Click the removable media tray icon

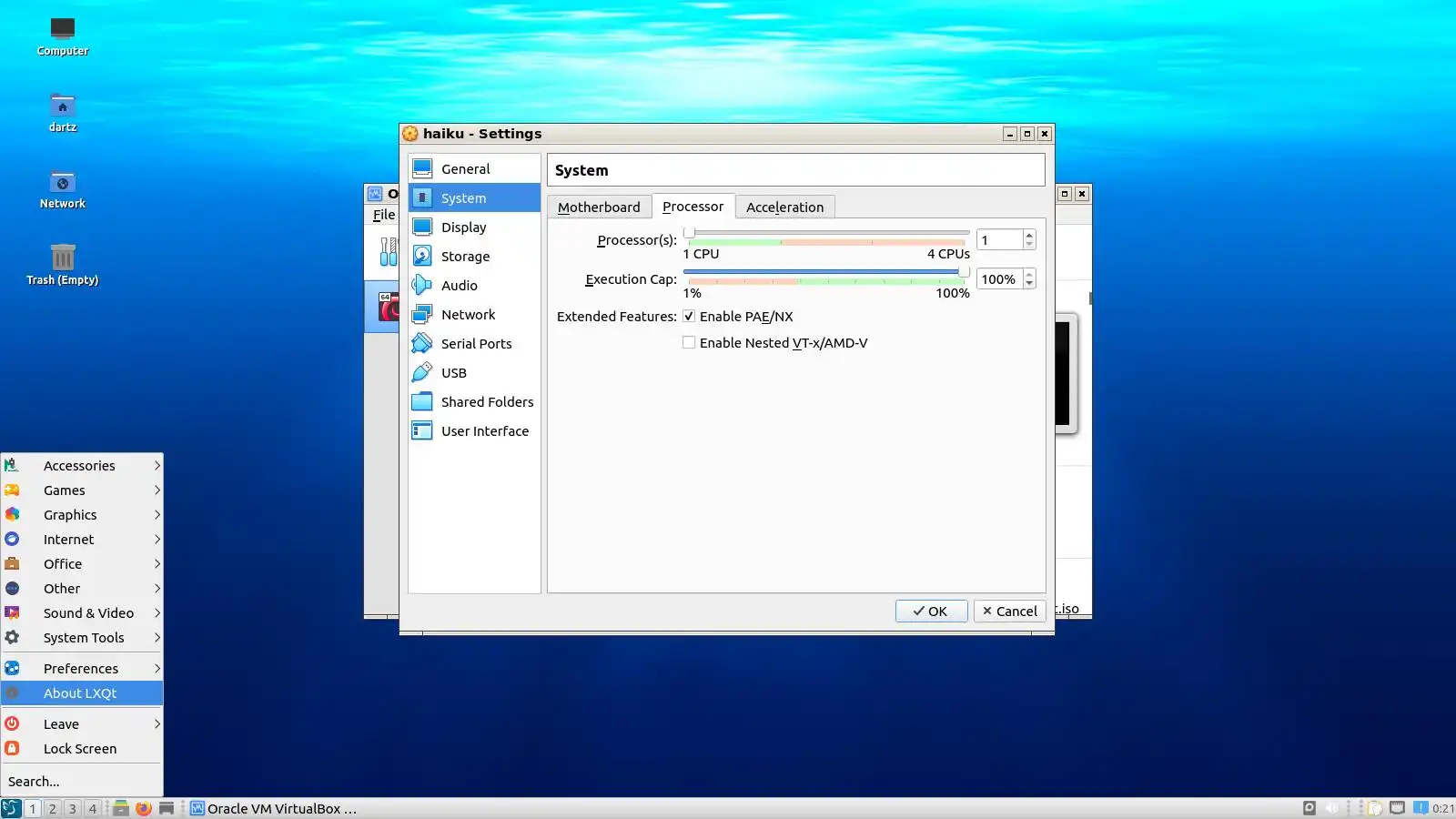[x=1309, y=808]
